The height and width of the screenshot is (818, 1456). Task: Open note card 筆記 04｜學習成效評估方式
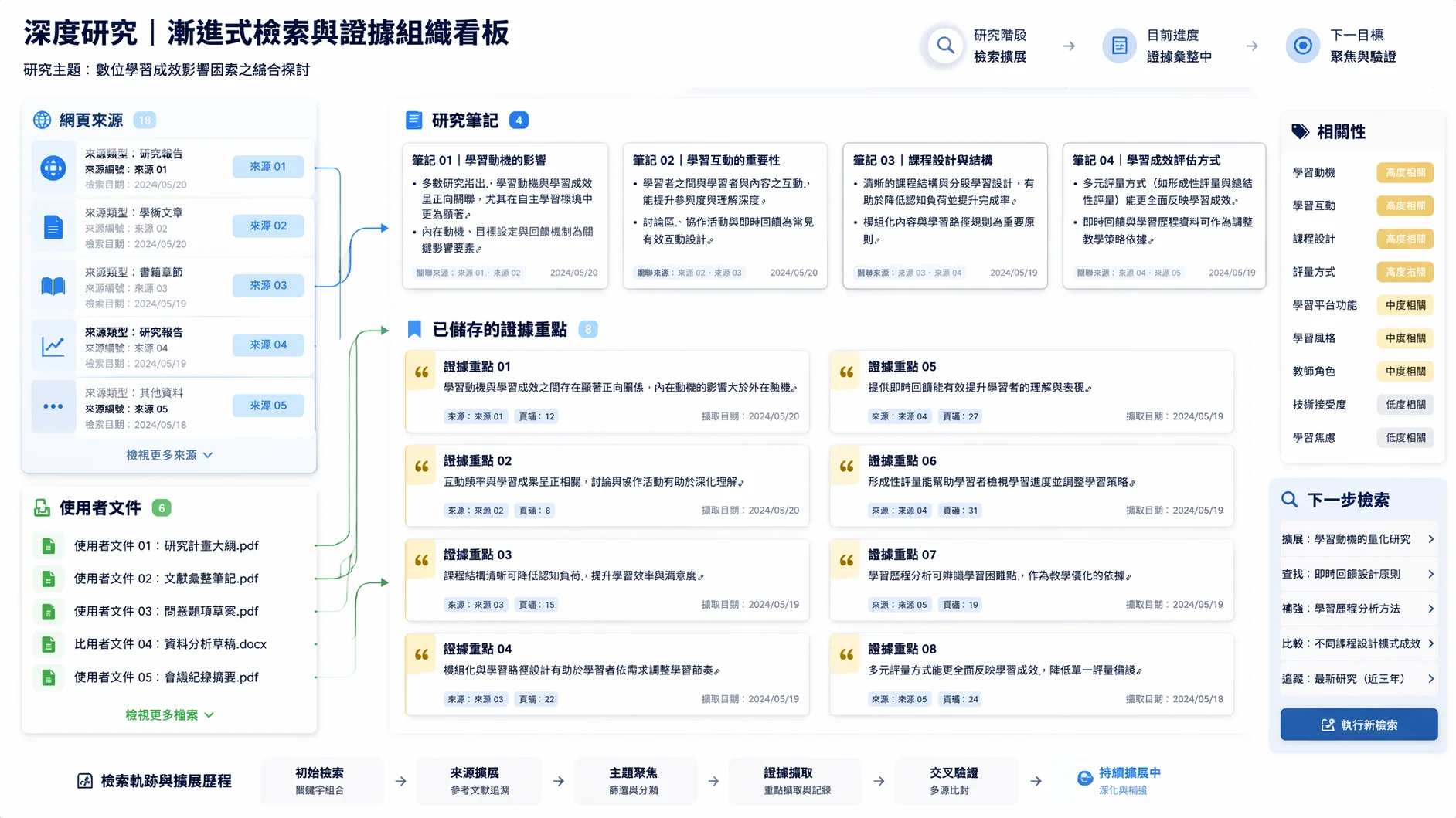point(1164,216)
